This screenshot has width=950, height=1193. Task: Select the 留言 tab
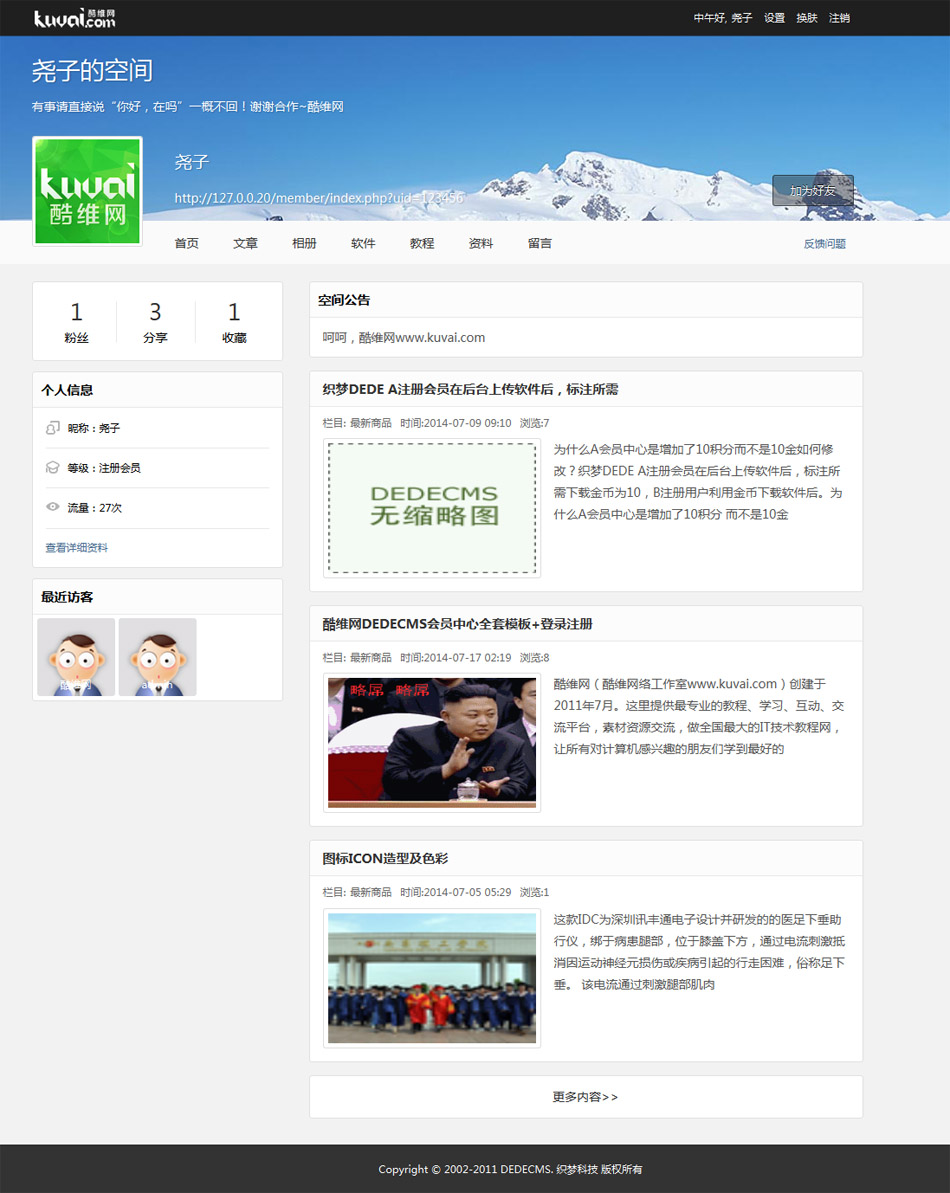click(539, 243)
